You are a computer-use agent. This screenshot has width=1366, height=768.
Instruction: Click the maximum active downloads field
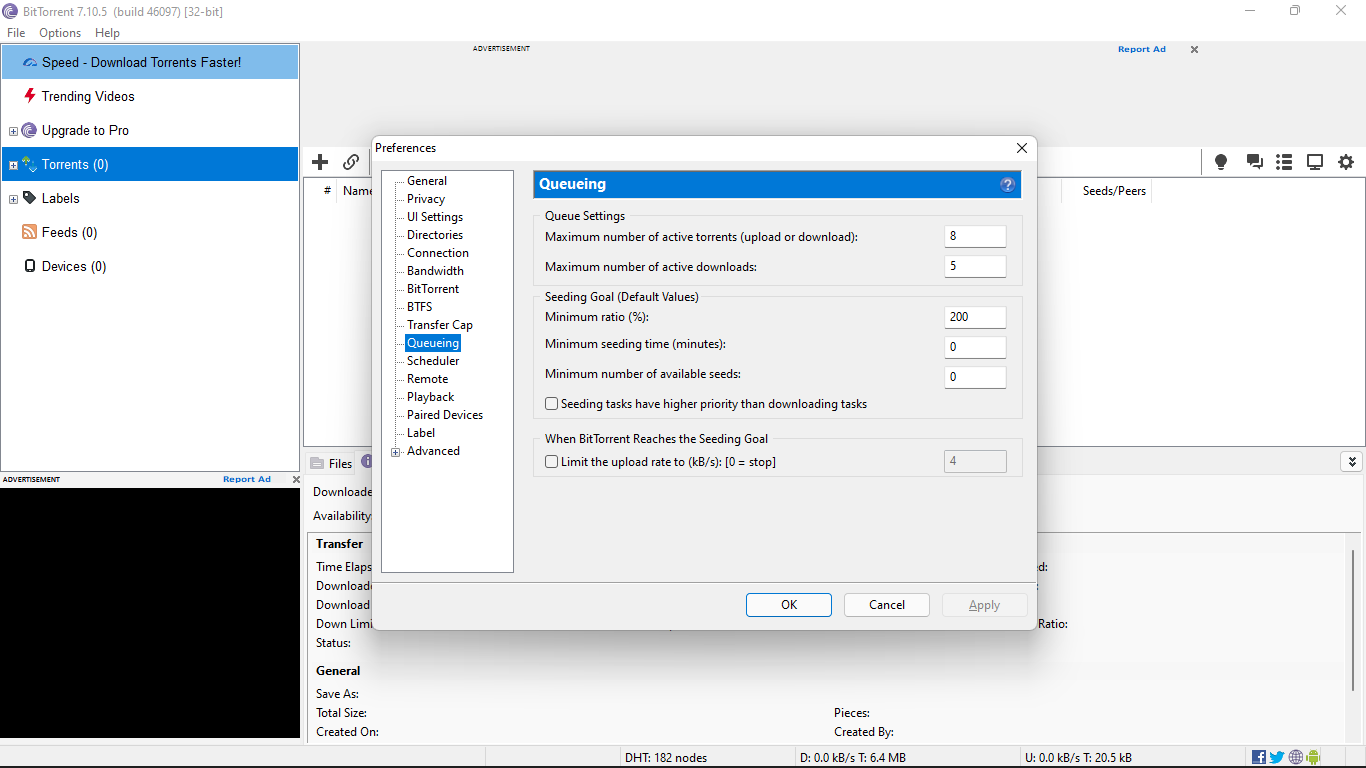tap(975, 267)
